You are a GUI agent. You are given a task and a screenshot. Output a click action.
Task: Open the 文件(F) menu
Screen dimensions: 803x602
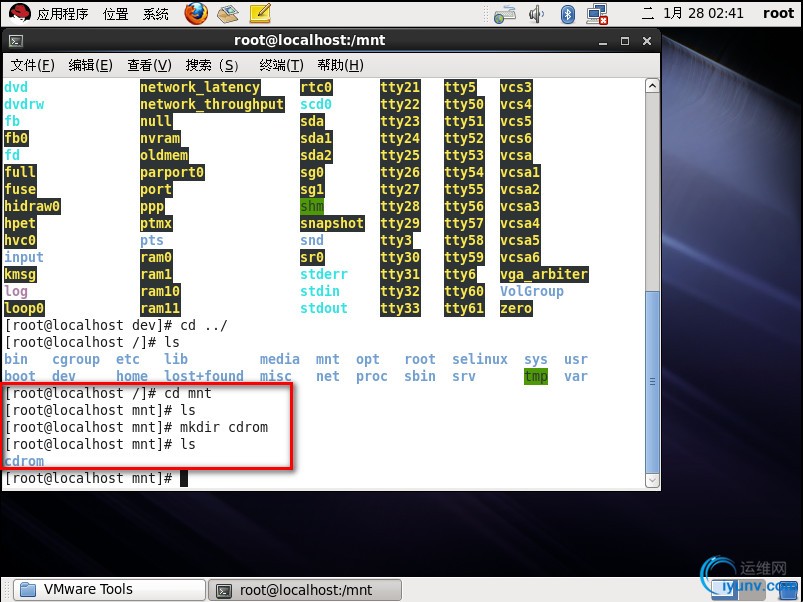(x=33, y=65)
